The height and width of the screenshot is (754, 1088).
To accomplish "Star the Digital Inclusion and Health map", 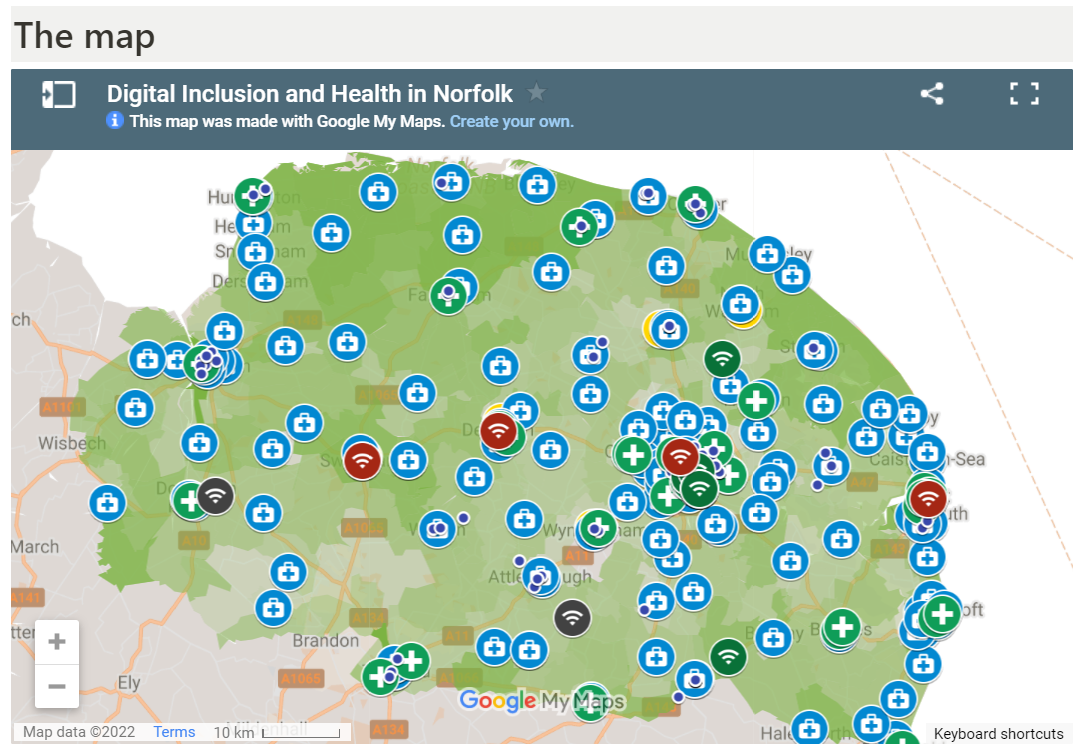I will [x=536, y=92].
